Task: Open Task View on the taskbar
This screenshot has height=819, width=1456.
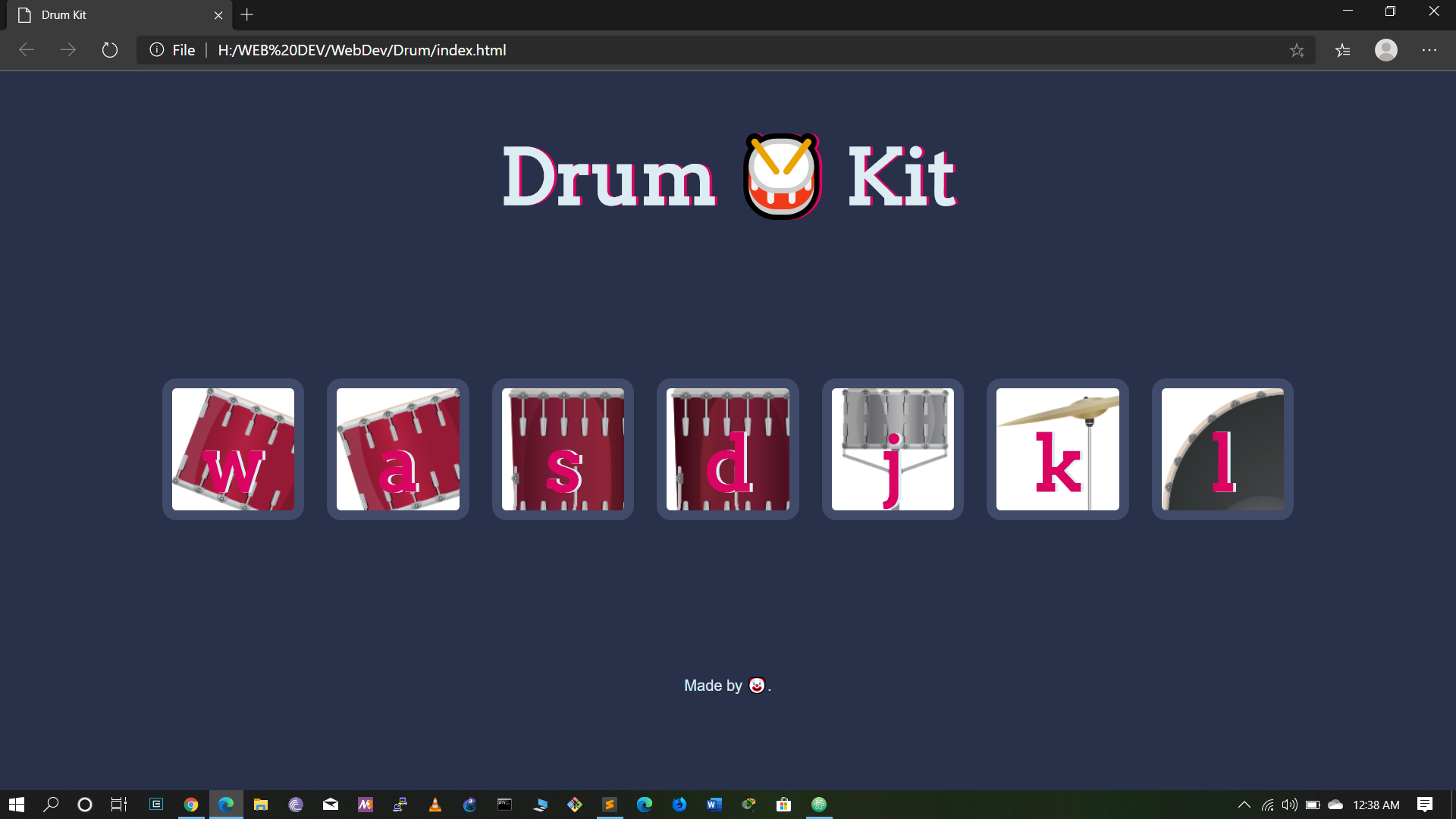Action: click(119, 805)
